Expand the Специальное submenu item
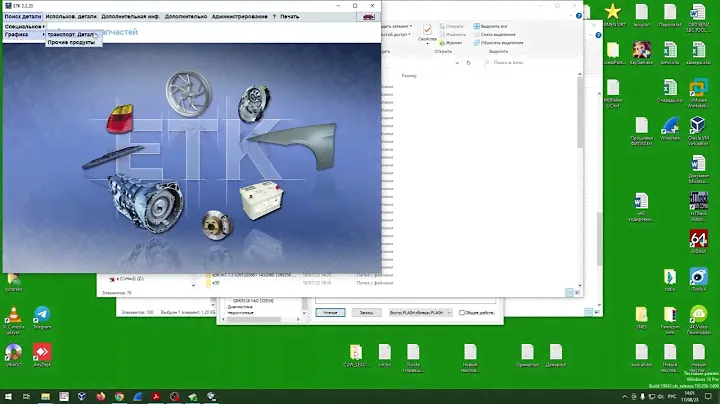 click(22, 26)
